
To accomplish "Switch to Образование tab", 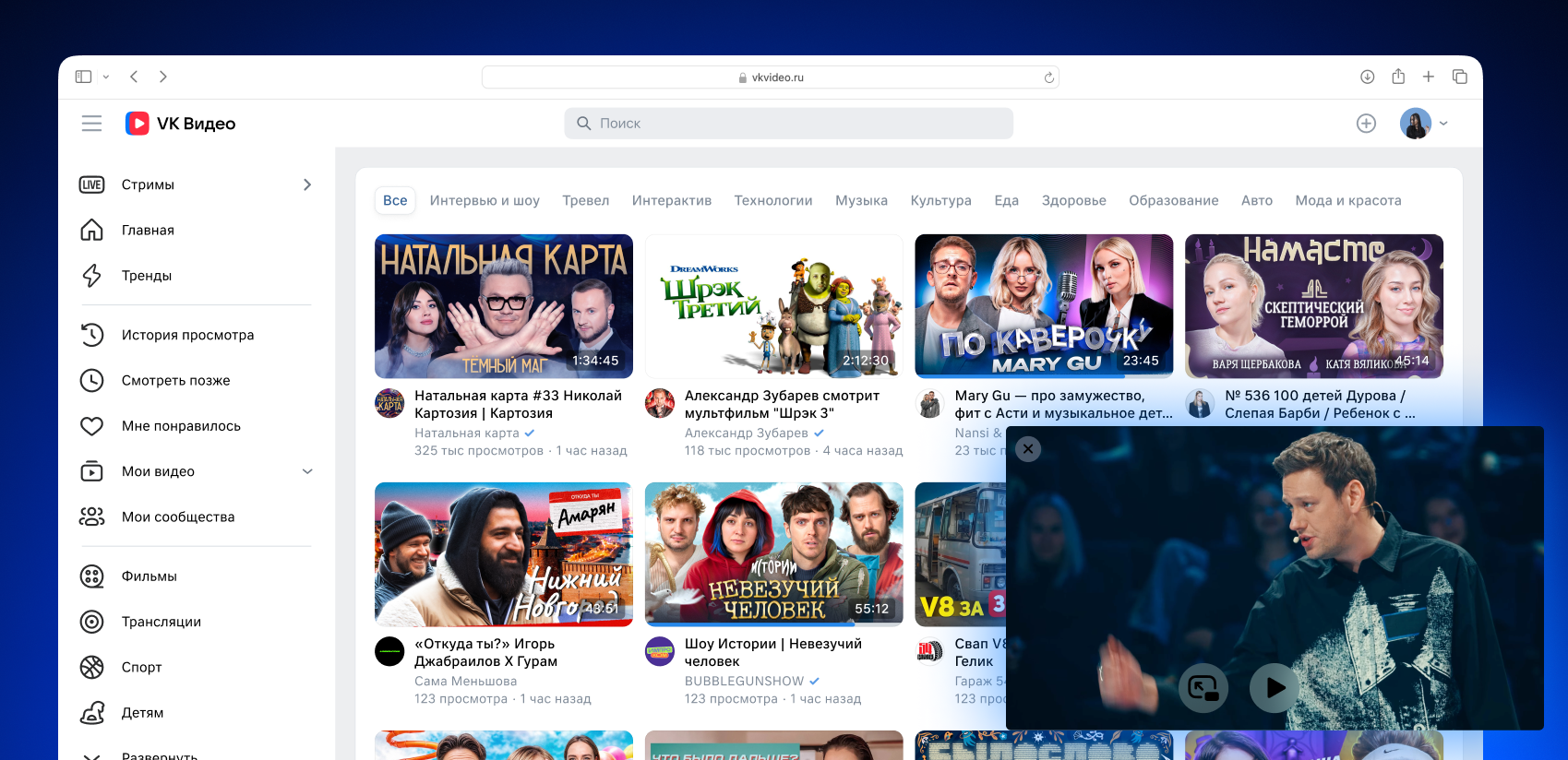I will (1174, 200).
